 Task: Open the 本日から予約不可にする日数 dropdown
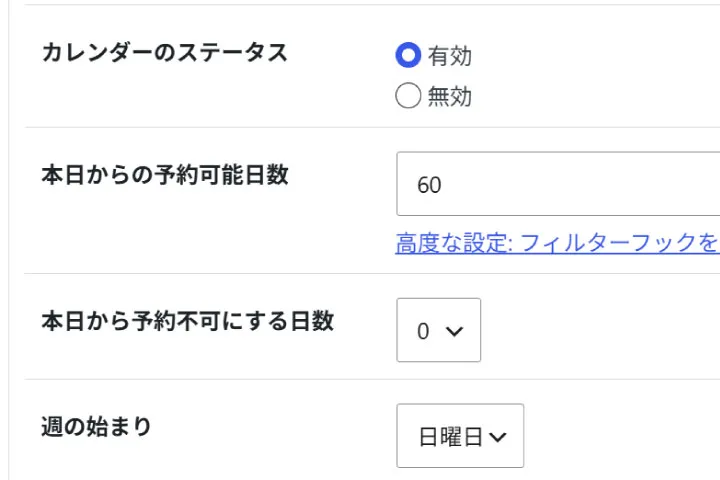click(x=439, y=330)
